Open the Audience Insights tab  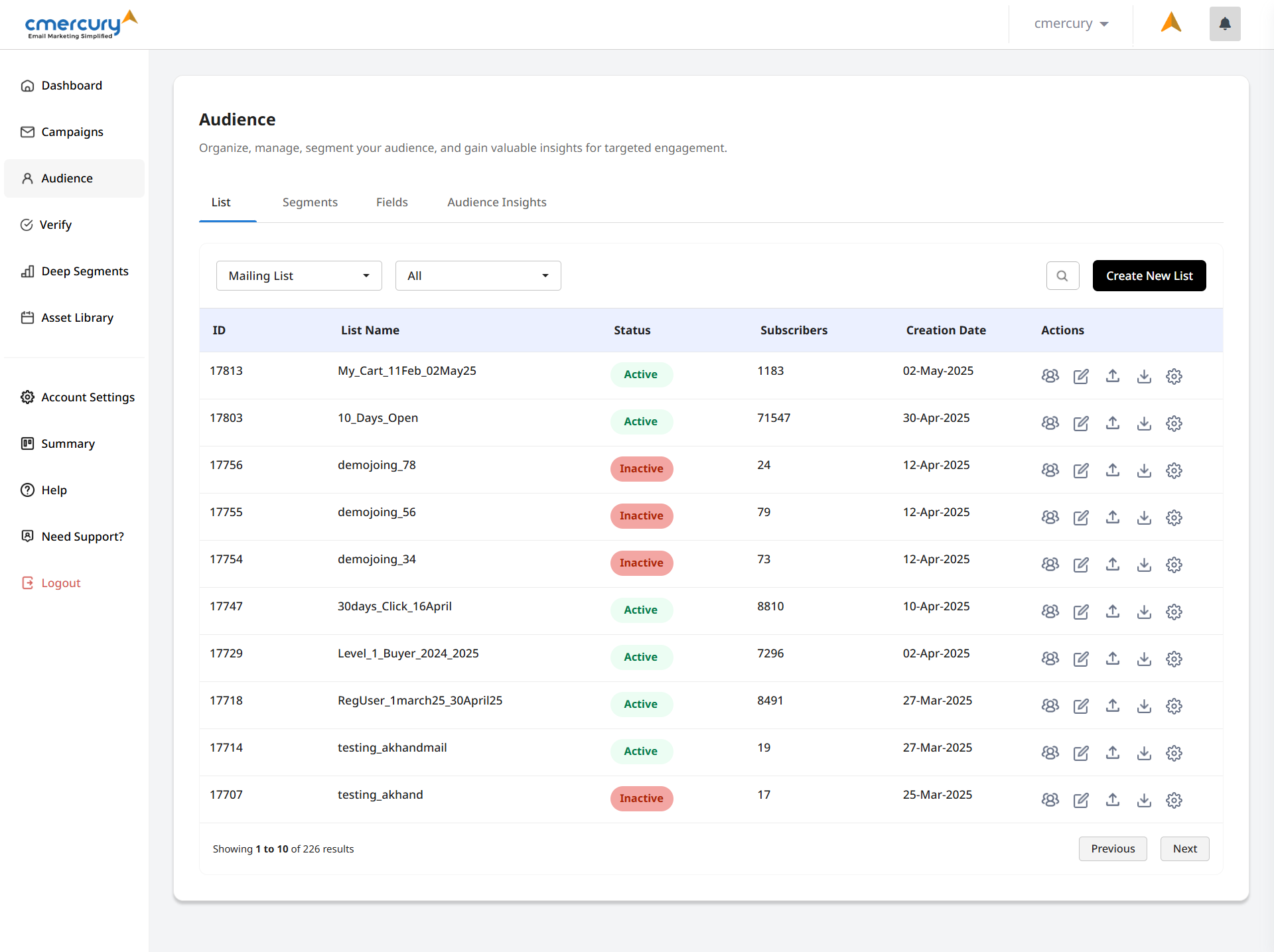click(496, 202)
